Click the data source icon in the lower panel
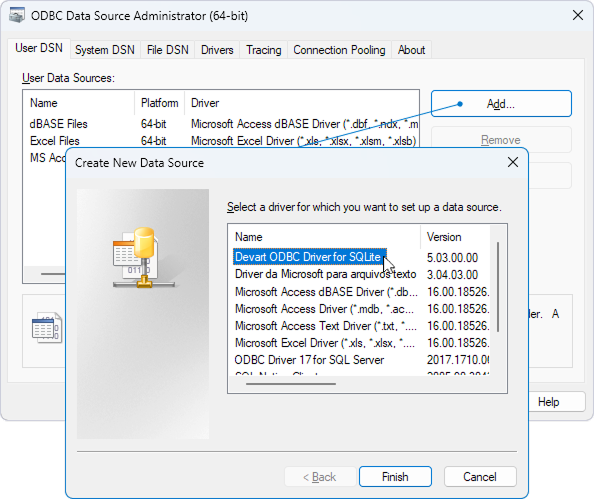 (47, 327)
